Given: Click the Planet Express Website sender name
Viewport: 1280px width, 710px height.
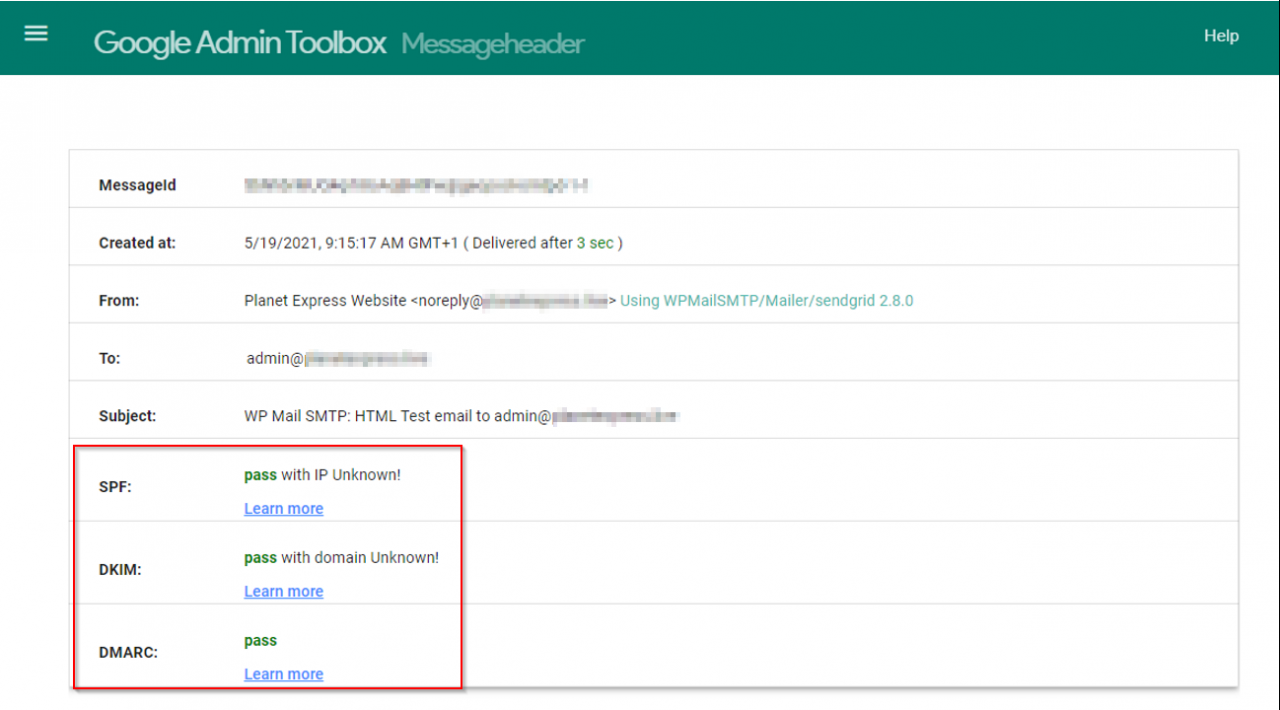Looking at the screenshot, I should [325, 300].
